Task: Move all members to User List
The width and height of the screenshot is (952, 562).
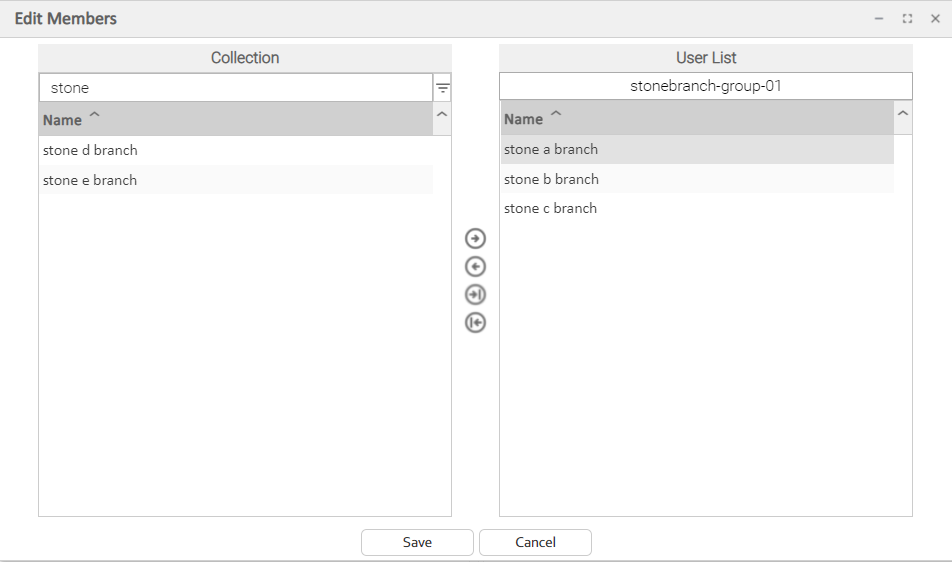Action: tap(475, 295)
